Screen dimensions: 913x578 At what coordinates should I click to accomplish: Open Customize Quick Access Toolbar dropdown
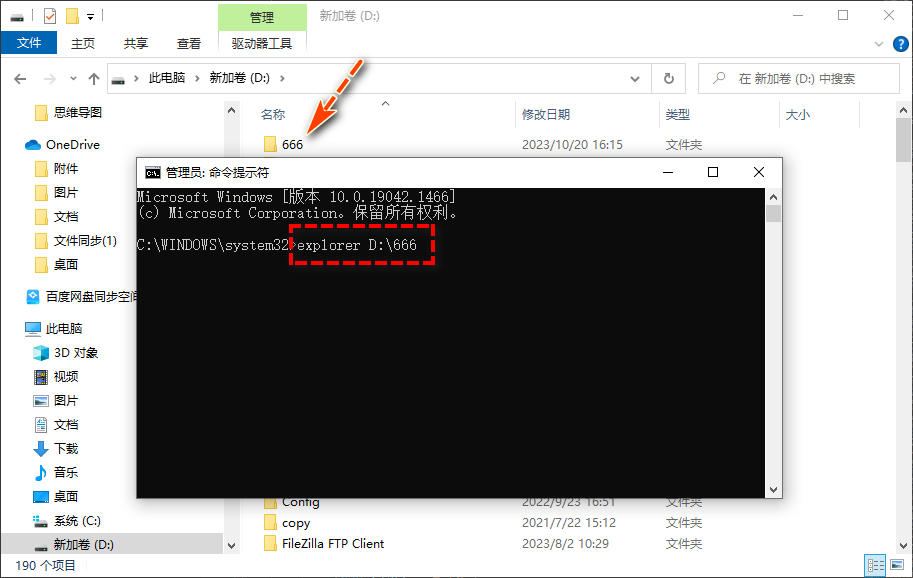(x=91, y=16)
